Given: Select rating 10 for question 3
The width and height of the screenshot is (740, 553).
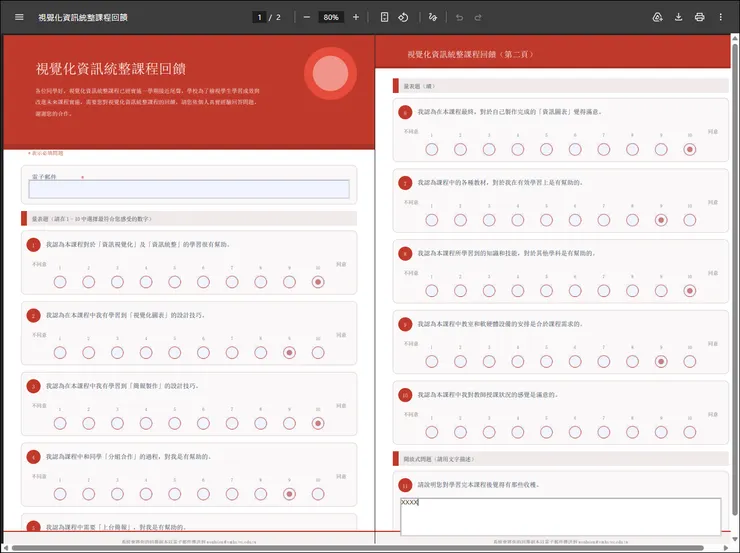Looking at the screenshot, I should click(x=318, y=424).
